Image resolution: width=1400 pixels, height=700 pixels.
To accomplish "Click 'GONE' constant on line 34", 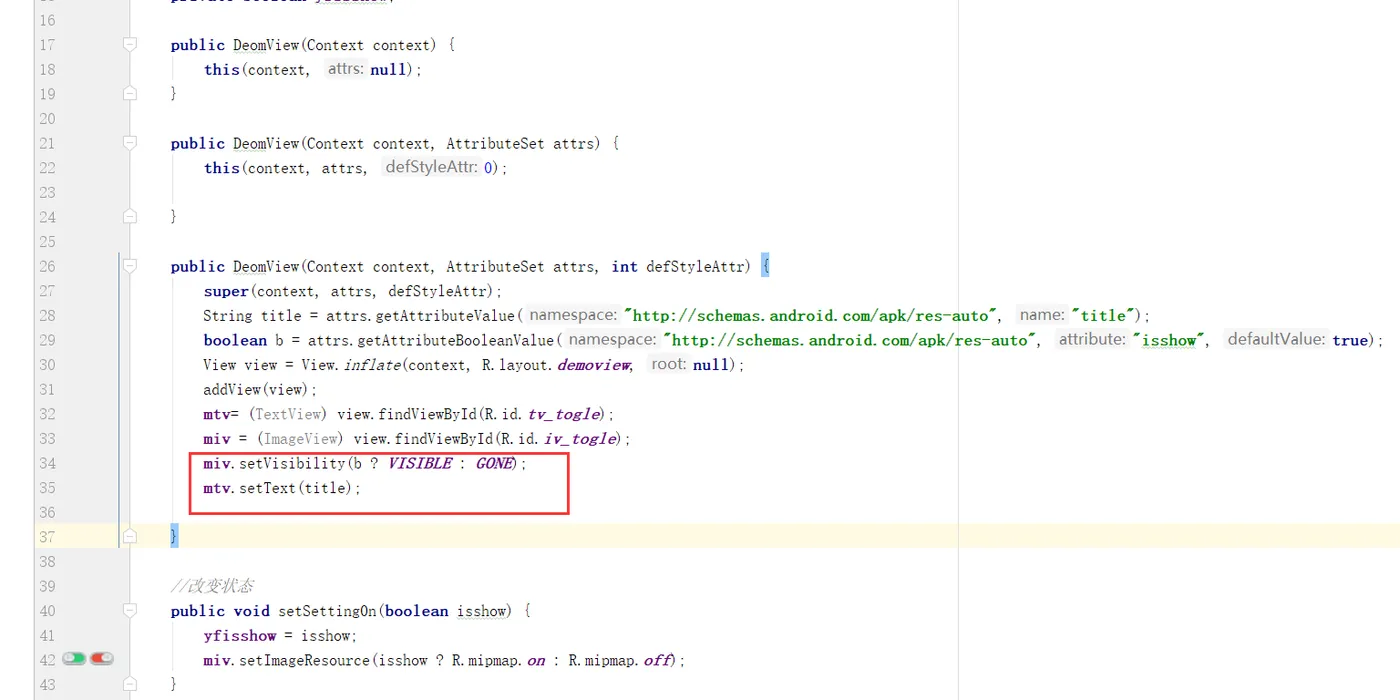I will pyautogui.click(x=494, y=463).
